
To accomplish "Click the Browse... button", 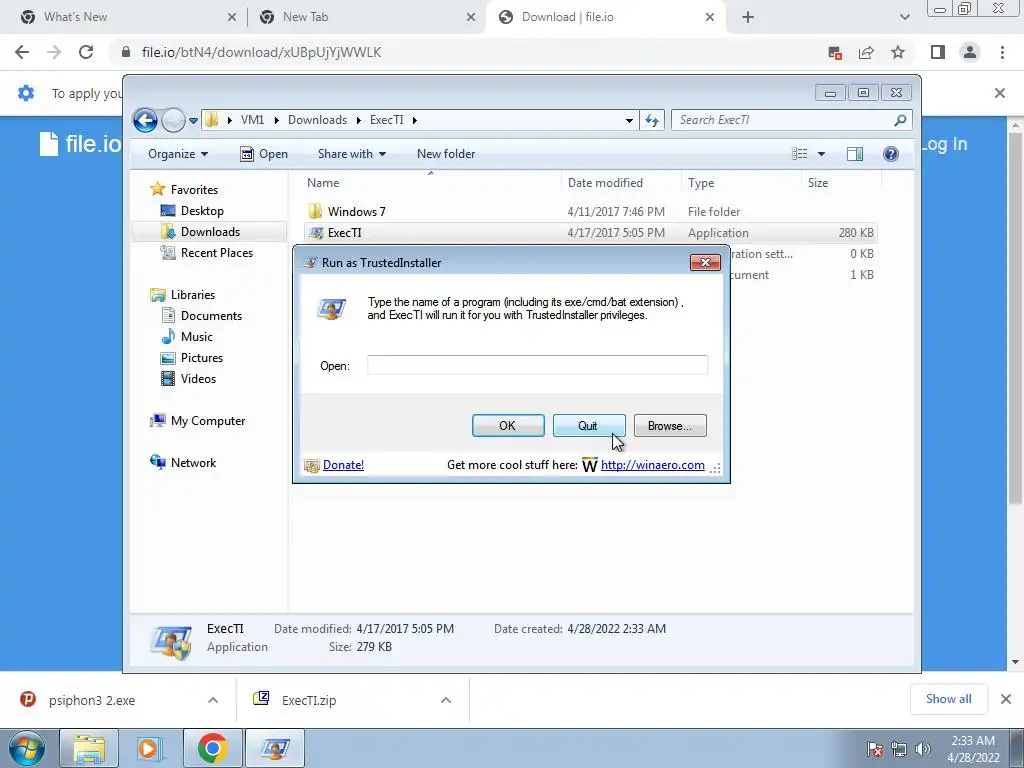I will tap(670, 426).
